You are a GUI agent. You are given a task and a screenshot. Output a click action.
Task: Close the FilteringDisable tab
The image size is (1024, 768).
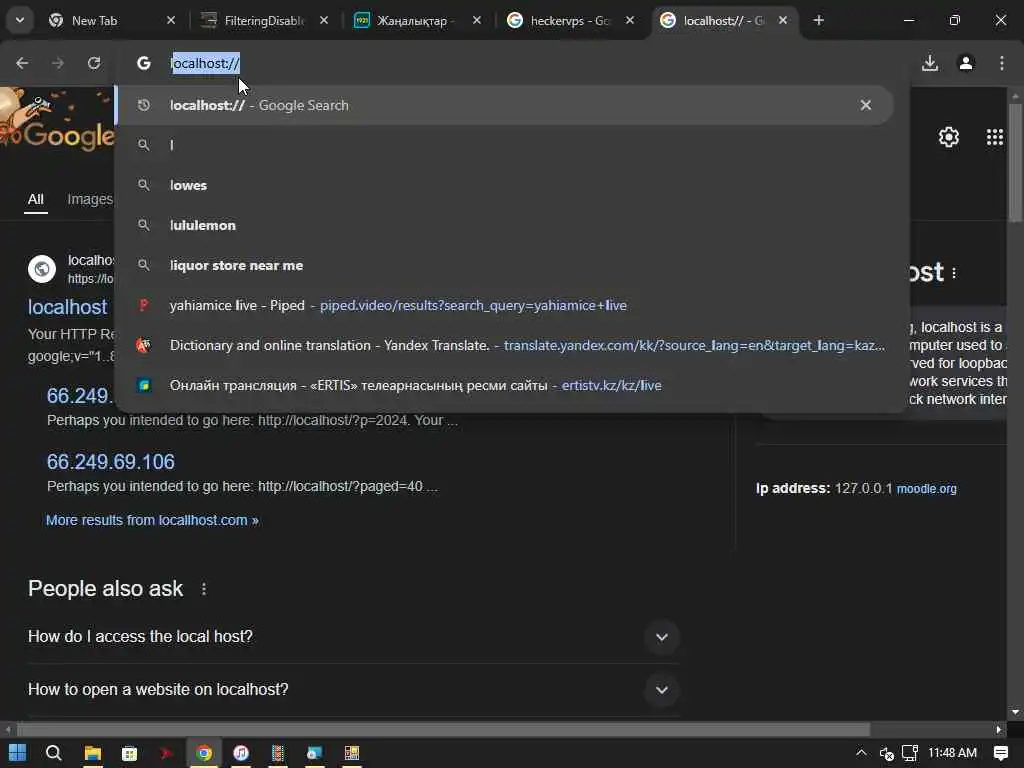coord(324,21)
